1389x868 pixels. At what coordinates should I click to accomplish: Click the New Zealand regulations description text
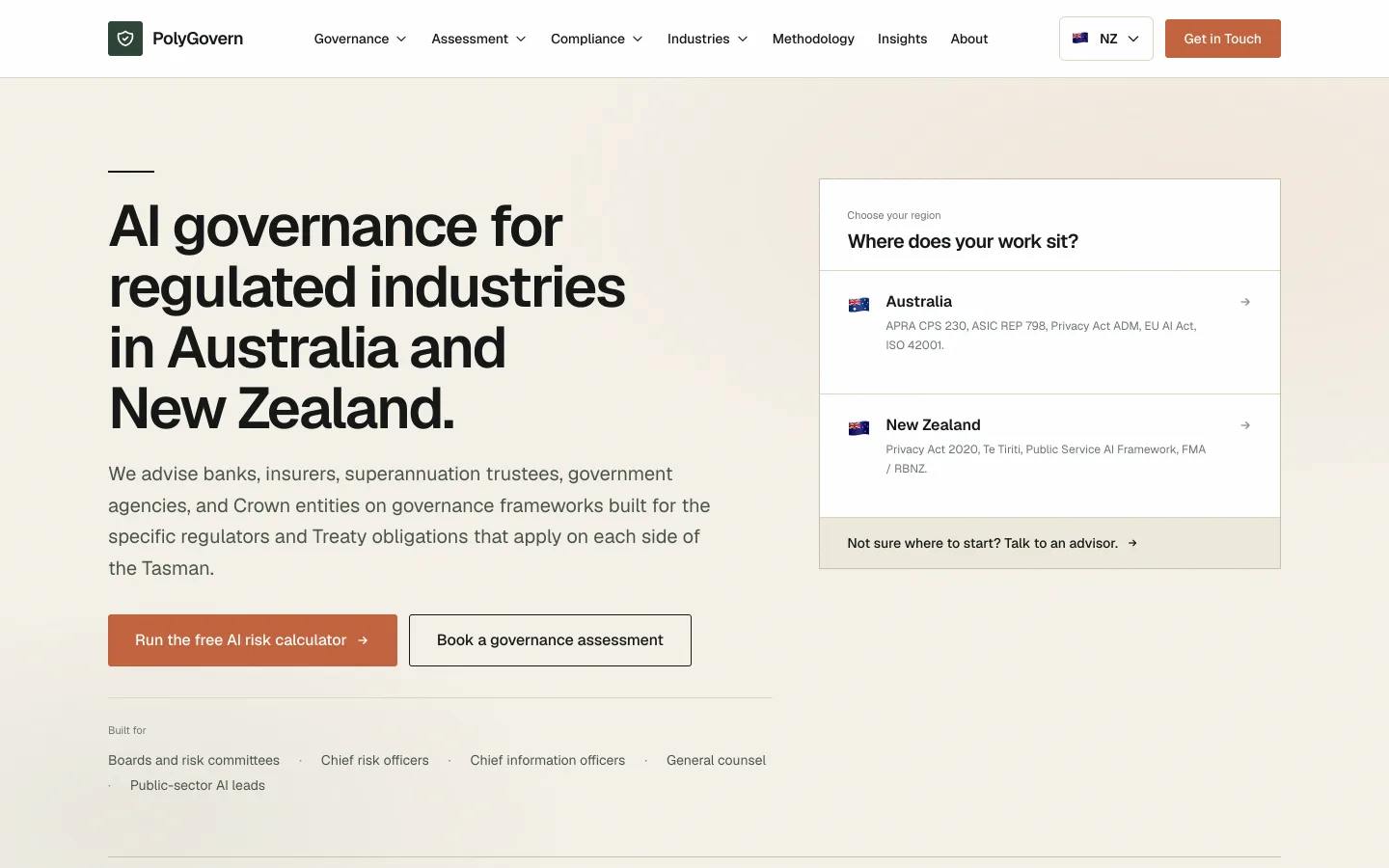point(1047,459)
